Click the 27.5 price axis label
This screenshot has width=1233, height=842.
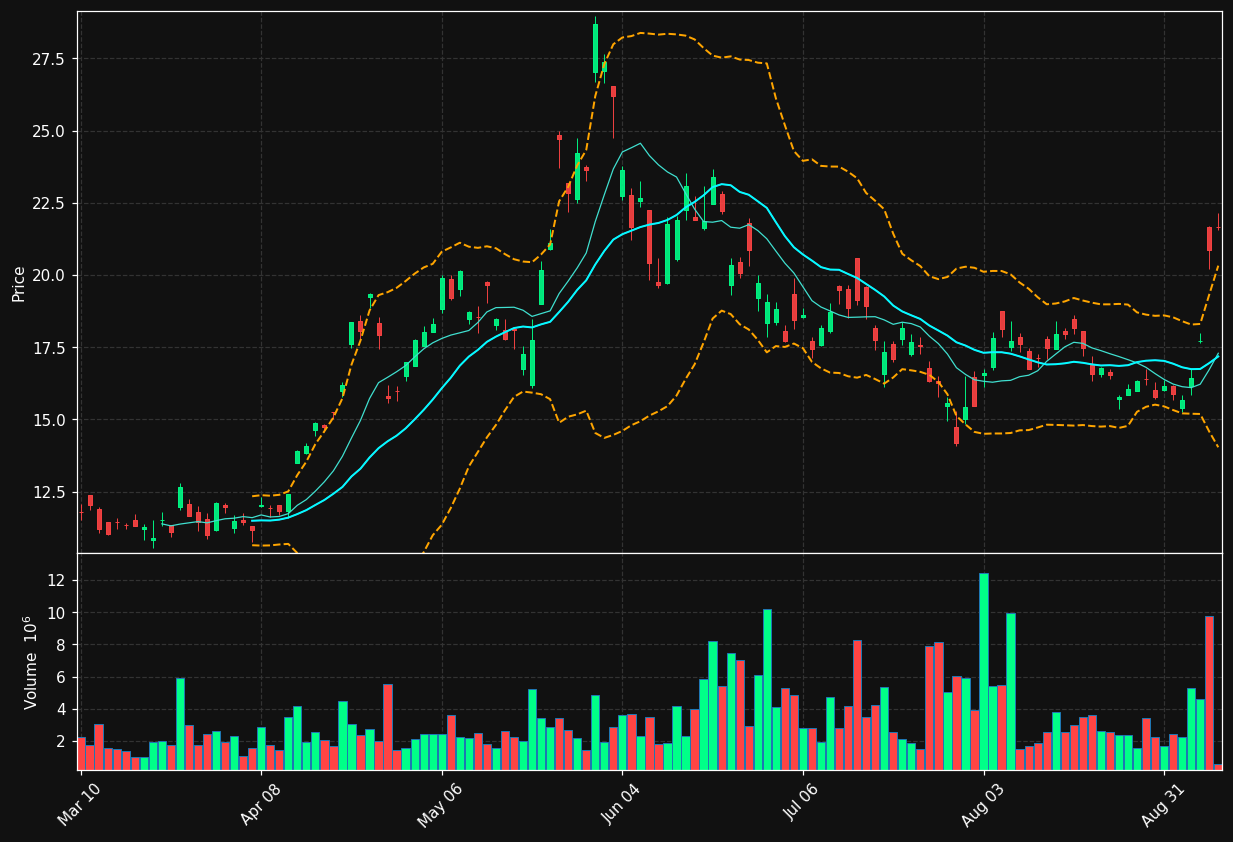pos(47,59)
